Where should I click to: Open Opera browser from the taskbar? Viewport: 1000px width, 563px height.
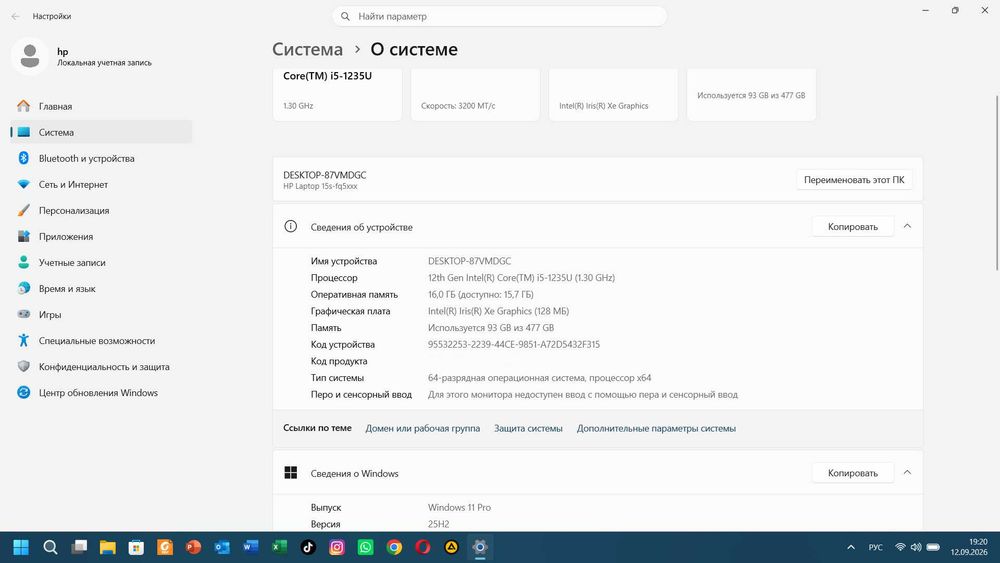point(423,547)
